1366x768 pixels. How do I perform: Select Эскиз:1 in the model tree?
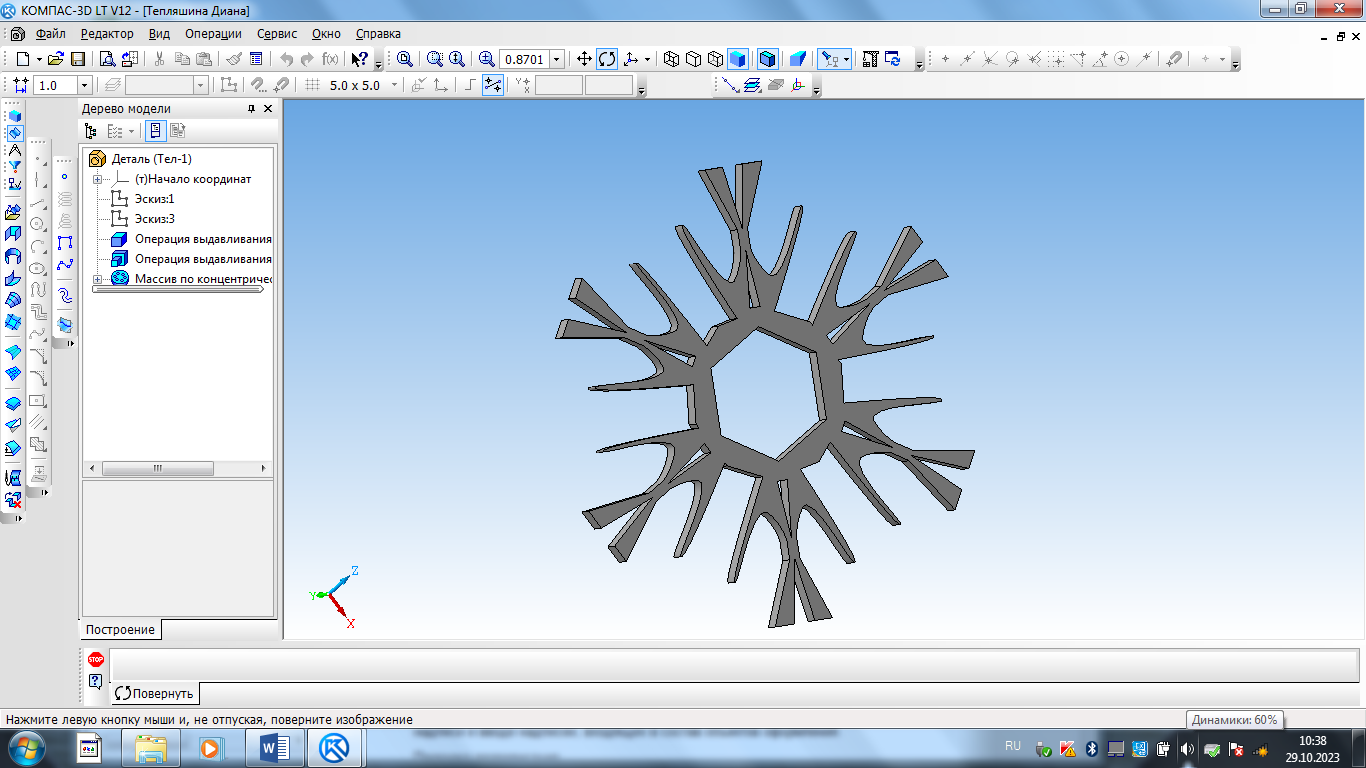point(154,199)
